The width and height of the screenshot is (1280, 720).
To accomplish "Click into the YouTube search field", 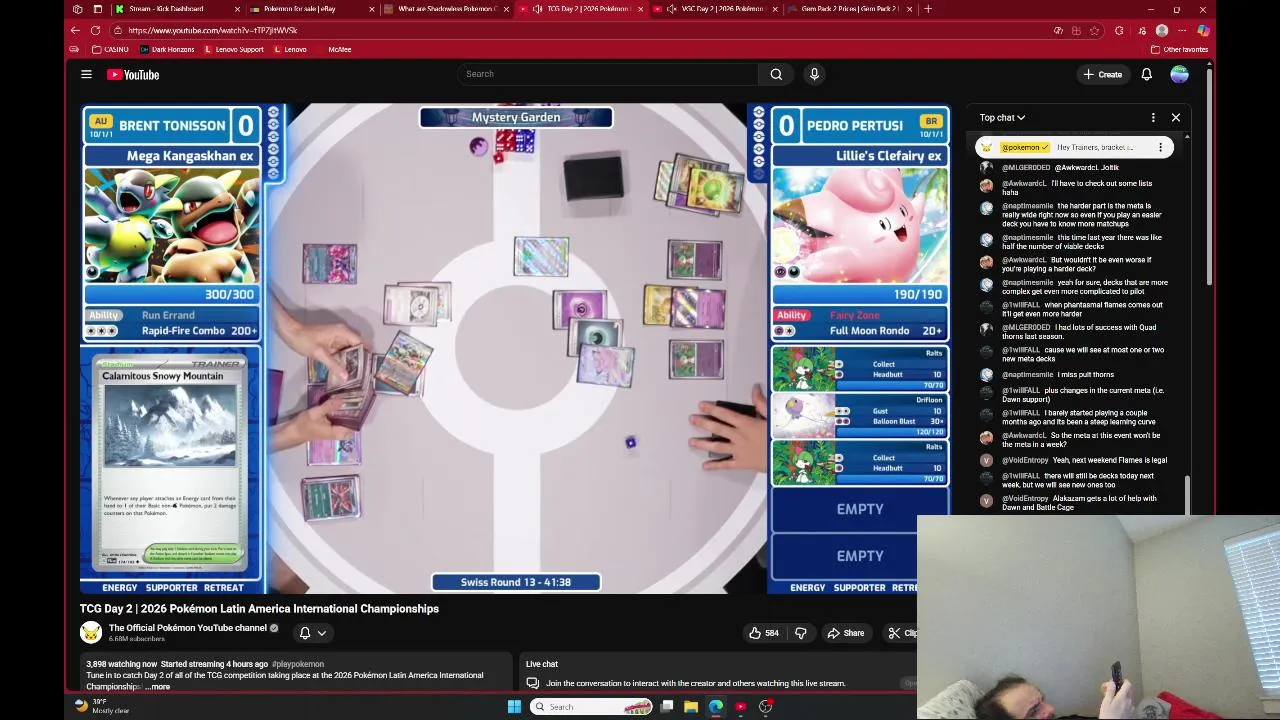I will coord(610,74).
